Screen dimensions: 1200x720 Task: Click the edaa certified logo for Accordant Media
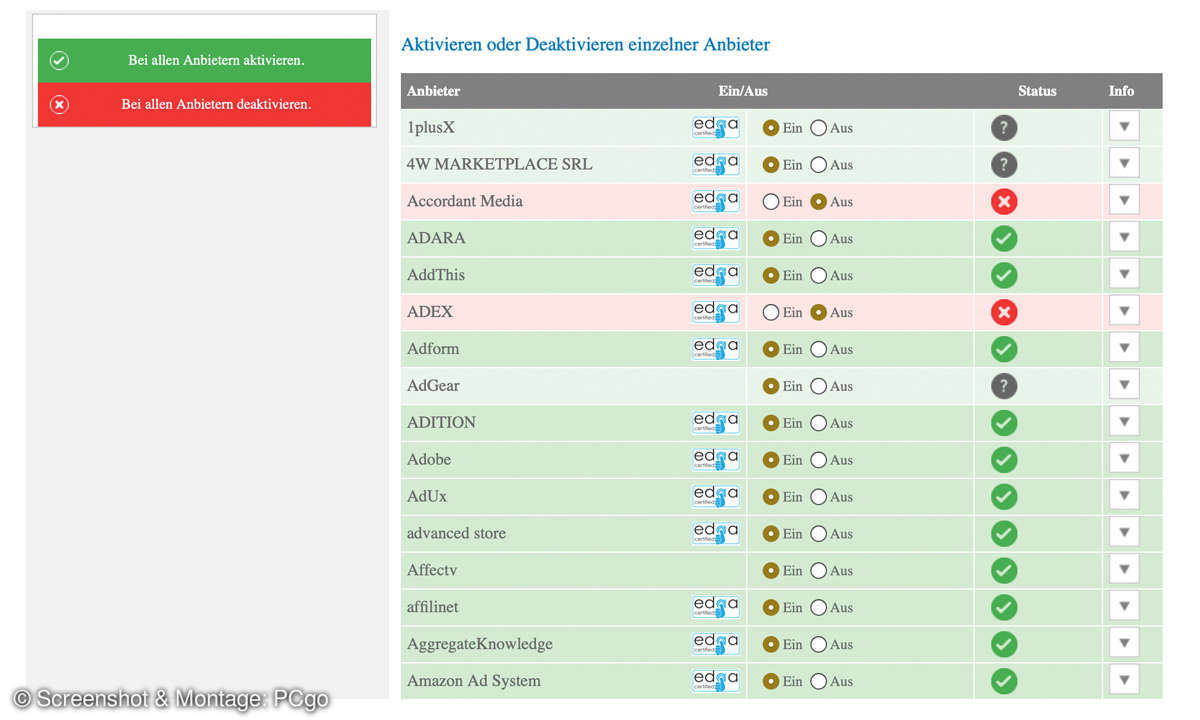click(x=716, y=201)
